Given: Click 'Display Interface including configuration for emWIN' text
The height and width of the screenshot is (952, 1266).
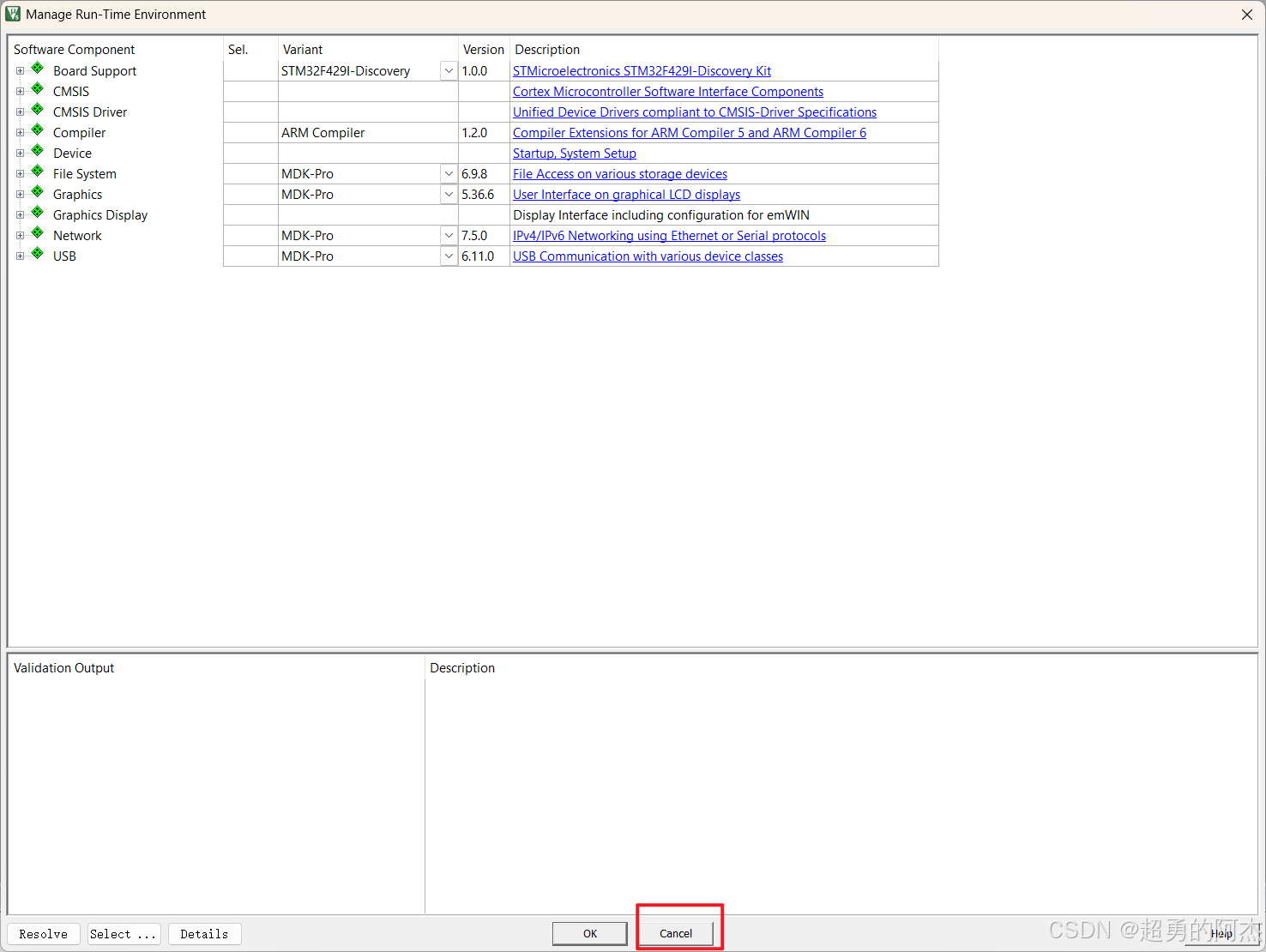Looking at the screenshot, I should [661, 215].
